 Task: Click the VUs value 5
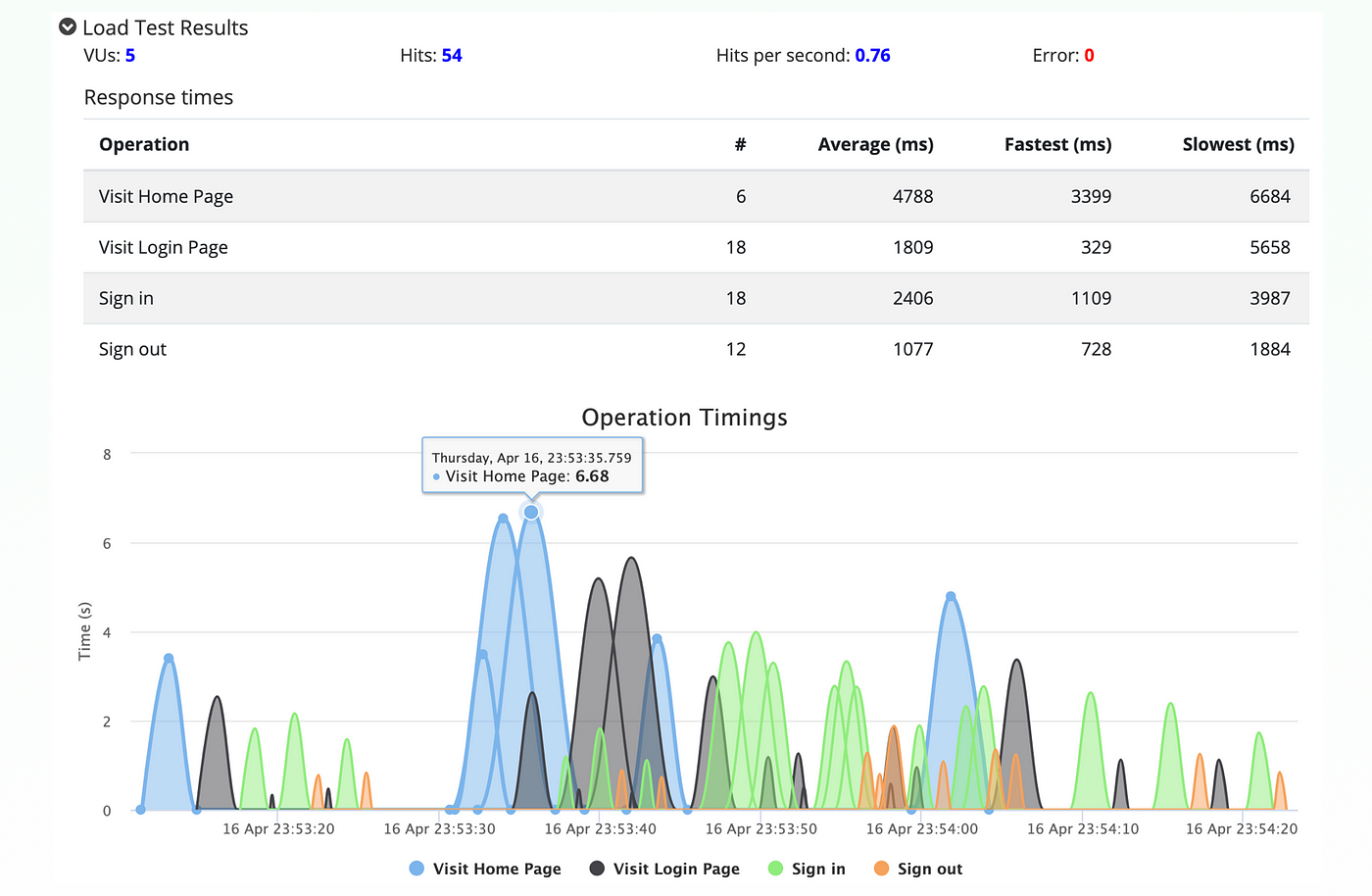(130, 55)
